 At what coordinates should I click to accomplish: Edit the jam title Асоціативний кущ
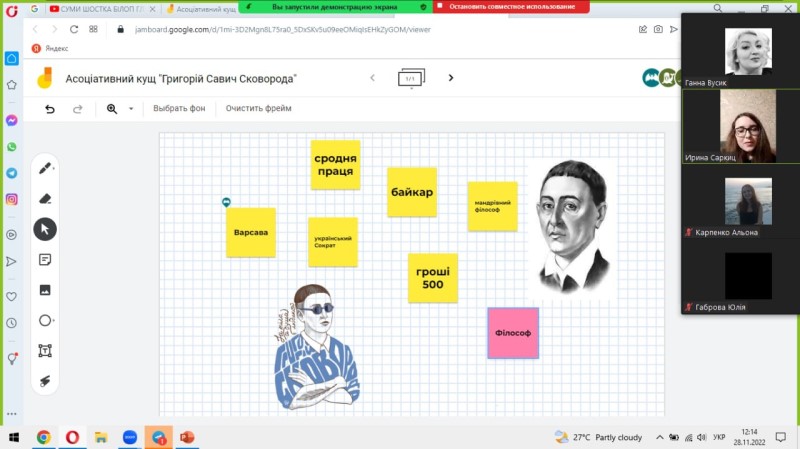[181, 79]
